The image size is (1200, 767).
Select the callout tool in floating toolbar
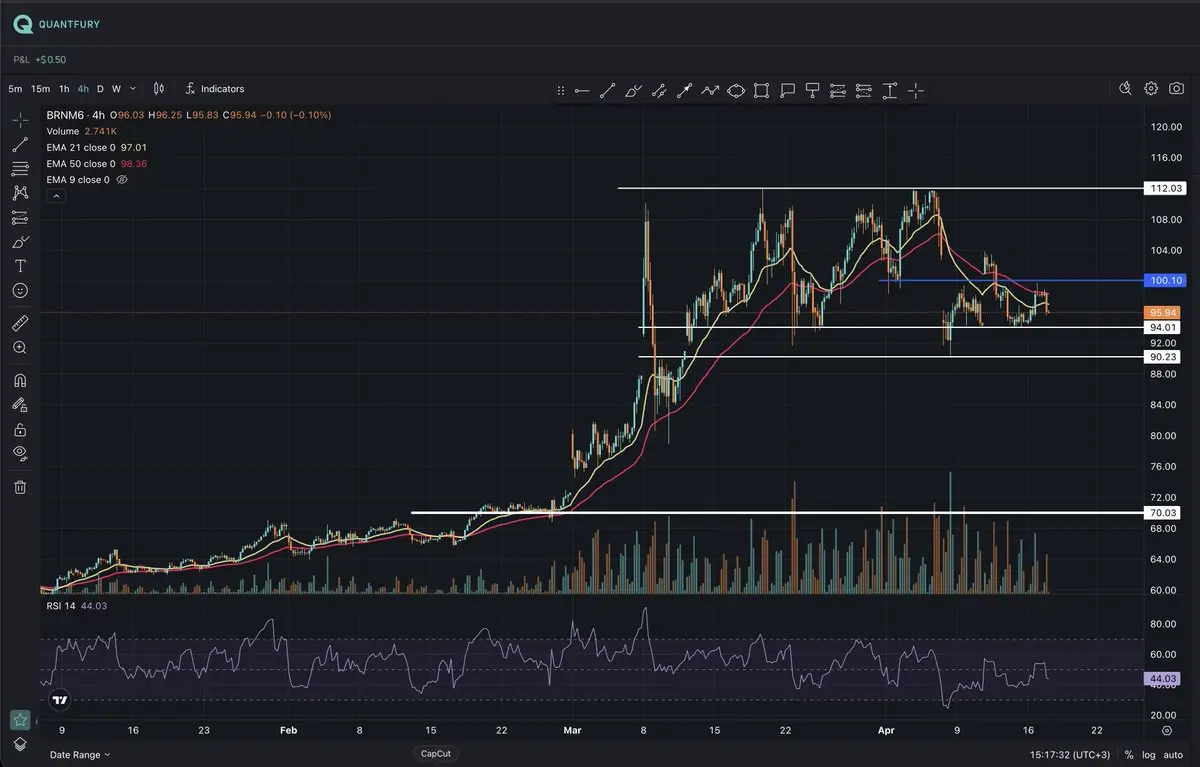[x=788, y=90]
